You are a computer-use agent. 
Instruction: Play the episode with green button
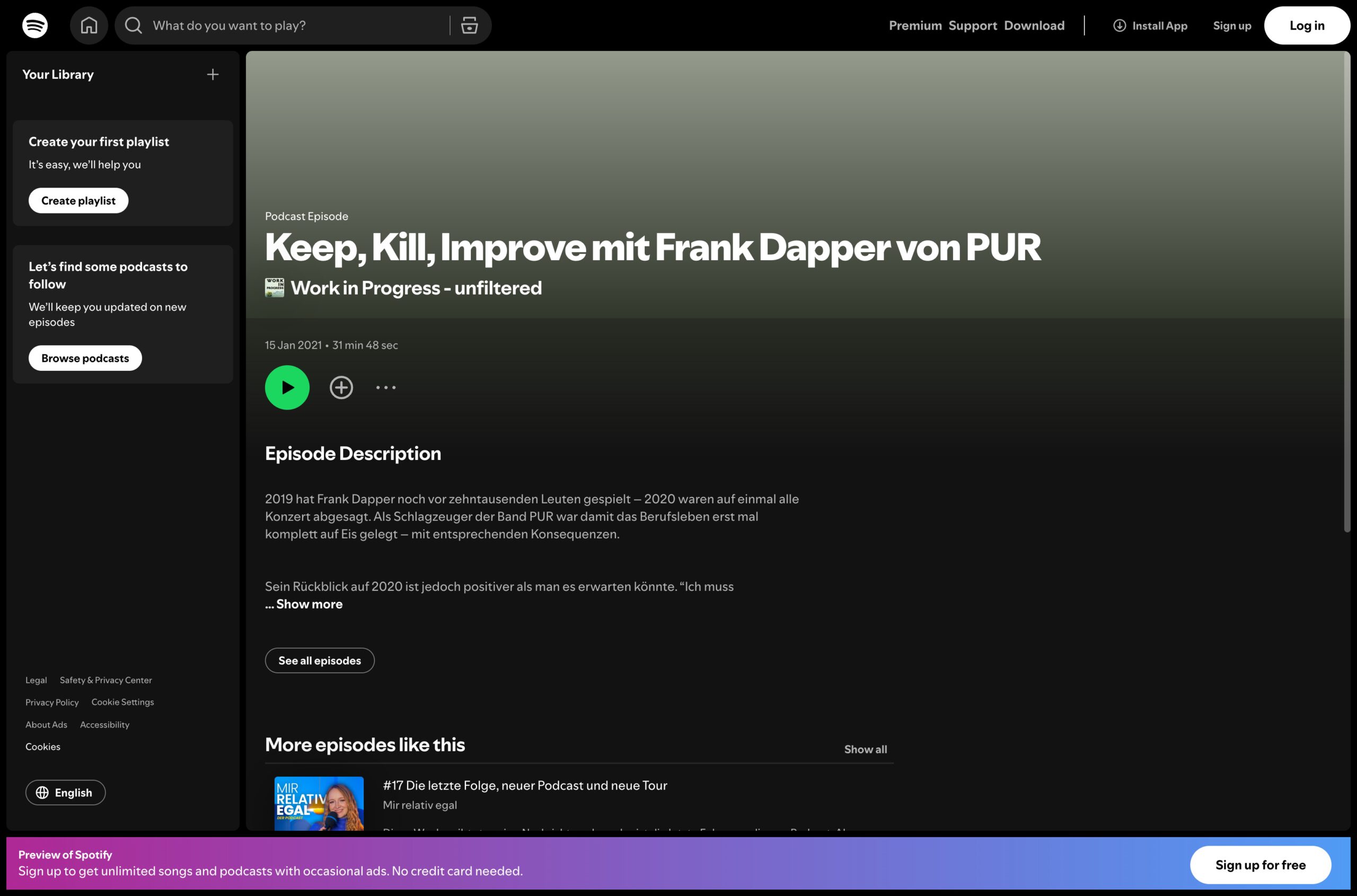287,387
